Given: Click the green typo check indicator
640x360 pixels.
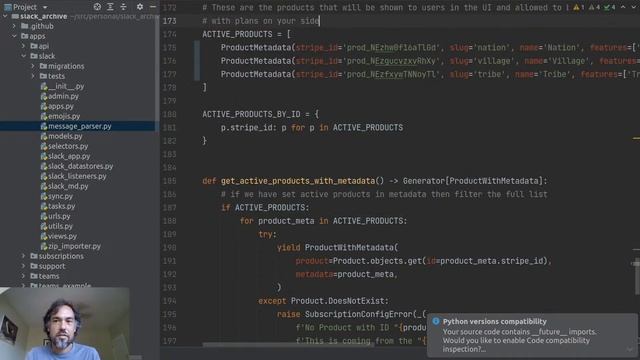Looking at the screenshot, I should click(x=609, y=7).
